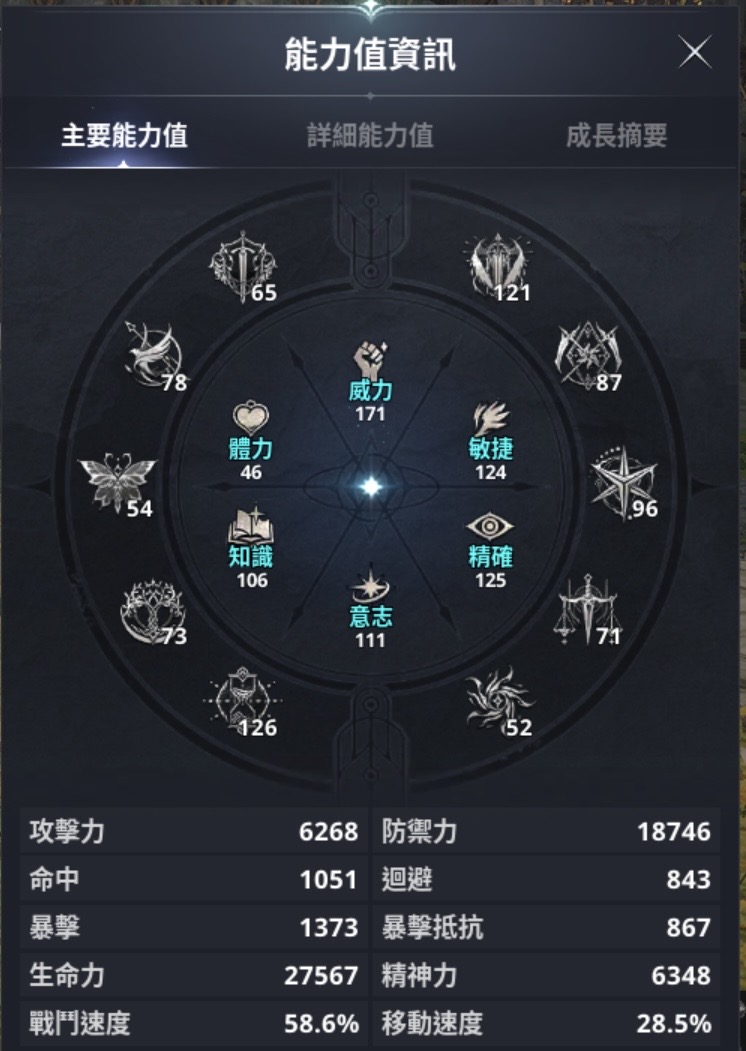Image resolution: width=746 pixels, height=1051 pixels.
Task: Click the 體力 heart icon
Action: click(251, 418)
